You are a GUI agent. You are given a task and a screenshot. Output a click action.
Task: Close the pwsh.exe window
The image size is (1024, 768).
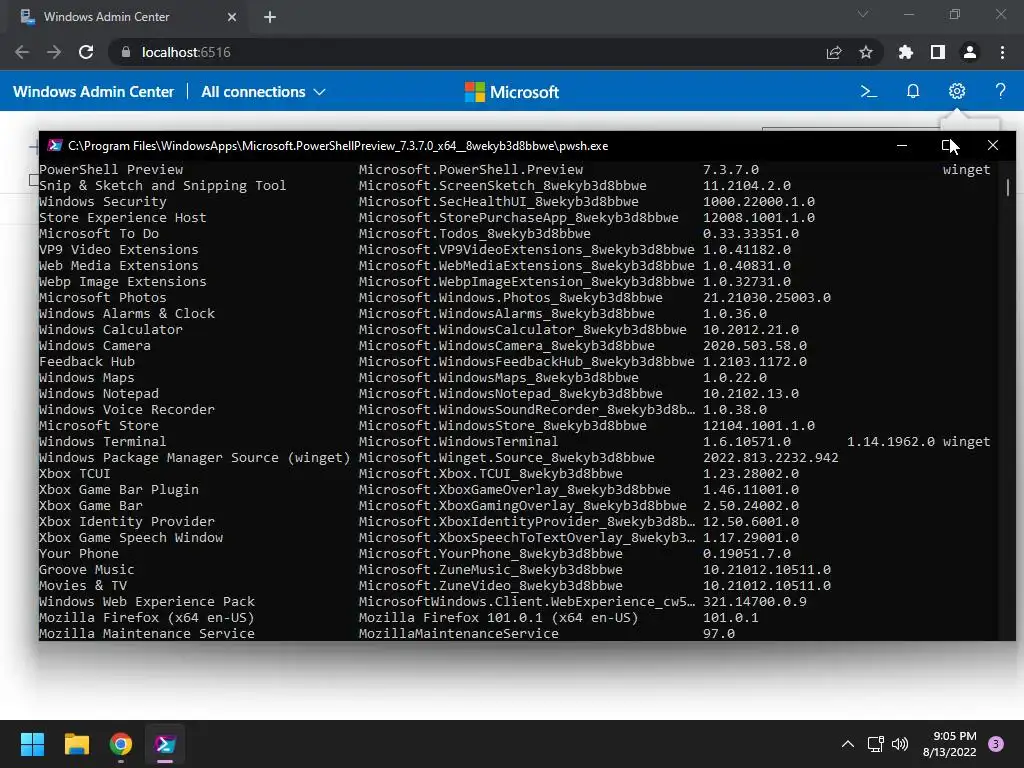(993, 146)
